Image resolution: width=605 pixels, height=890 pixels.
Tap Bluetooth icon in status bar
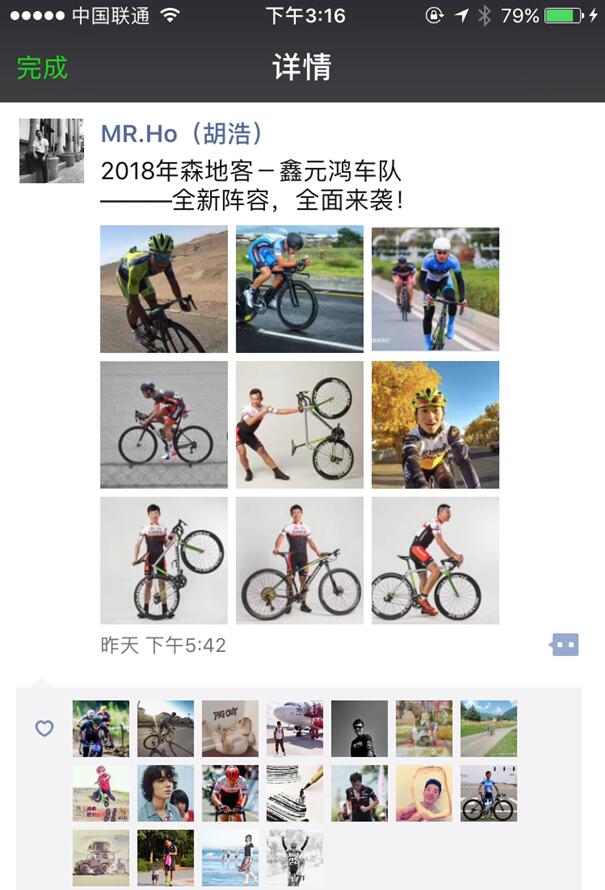point(484,15)
